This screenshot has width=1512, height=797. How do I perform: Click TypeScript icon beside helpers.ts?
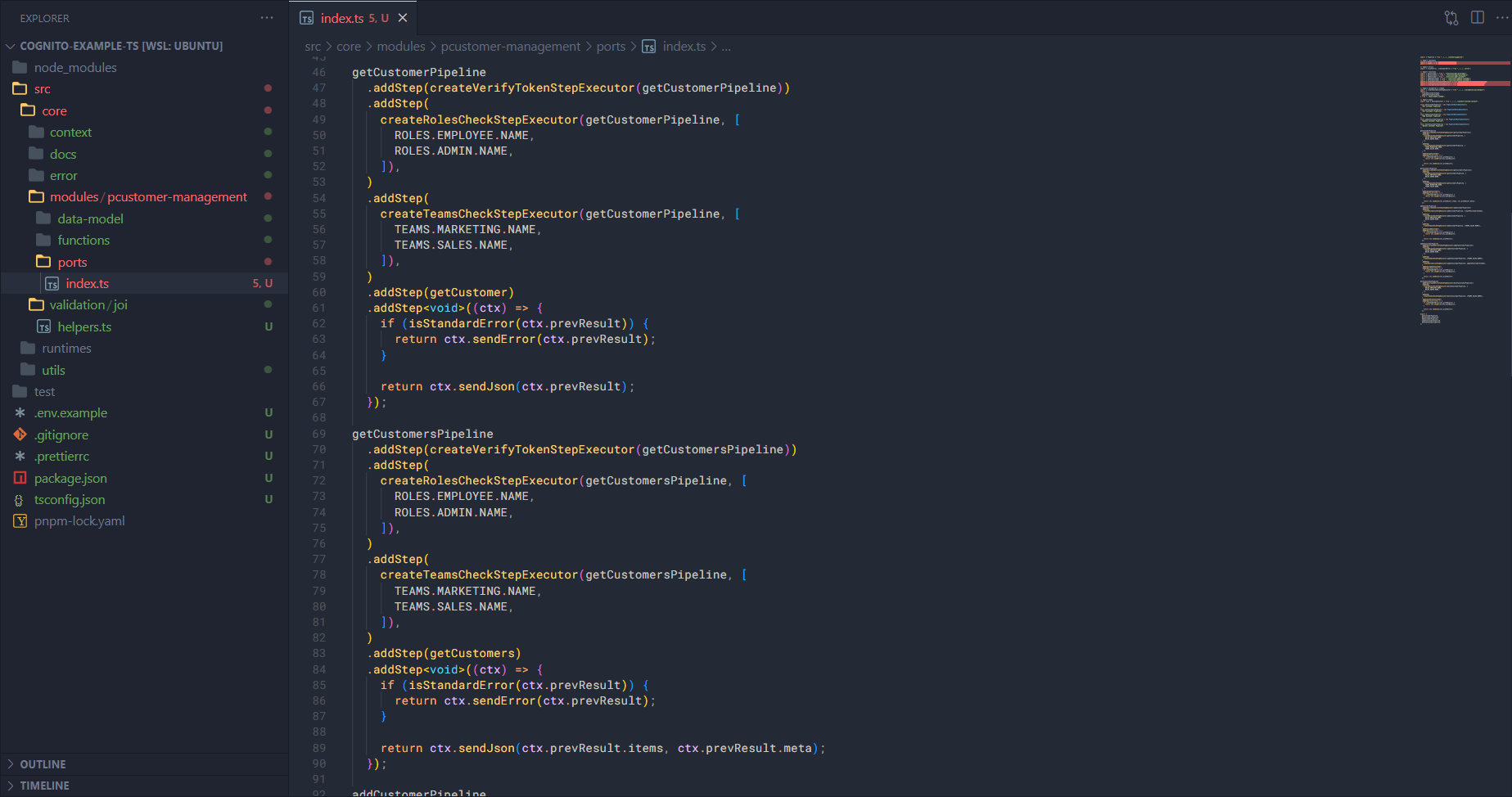click(44, 326)
